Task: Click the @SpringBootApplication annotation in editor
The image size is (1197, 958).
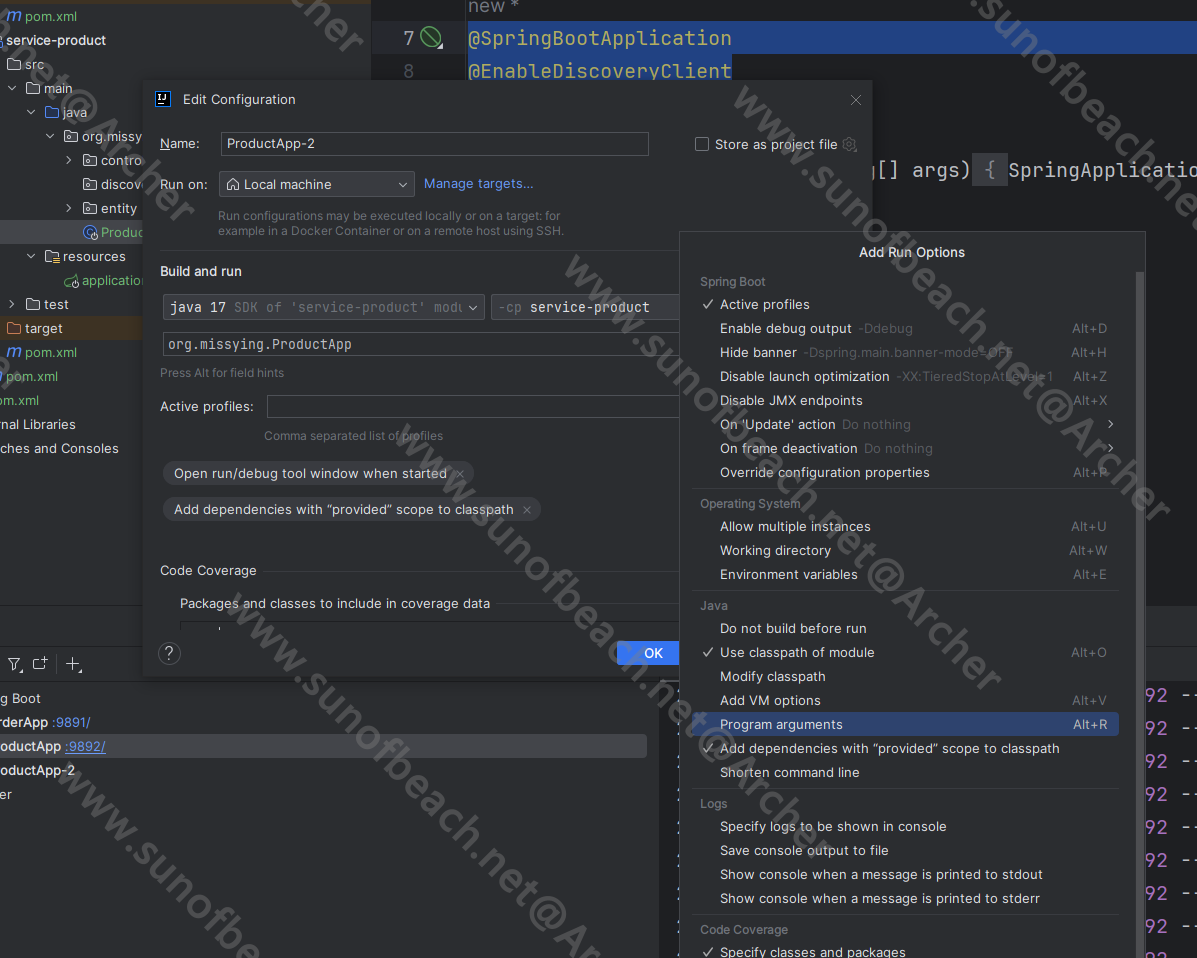Action: pyautogui.click(x=599, y=37)
